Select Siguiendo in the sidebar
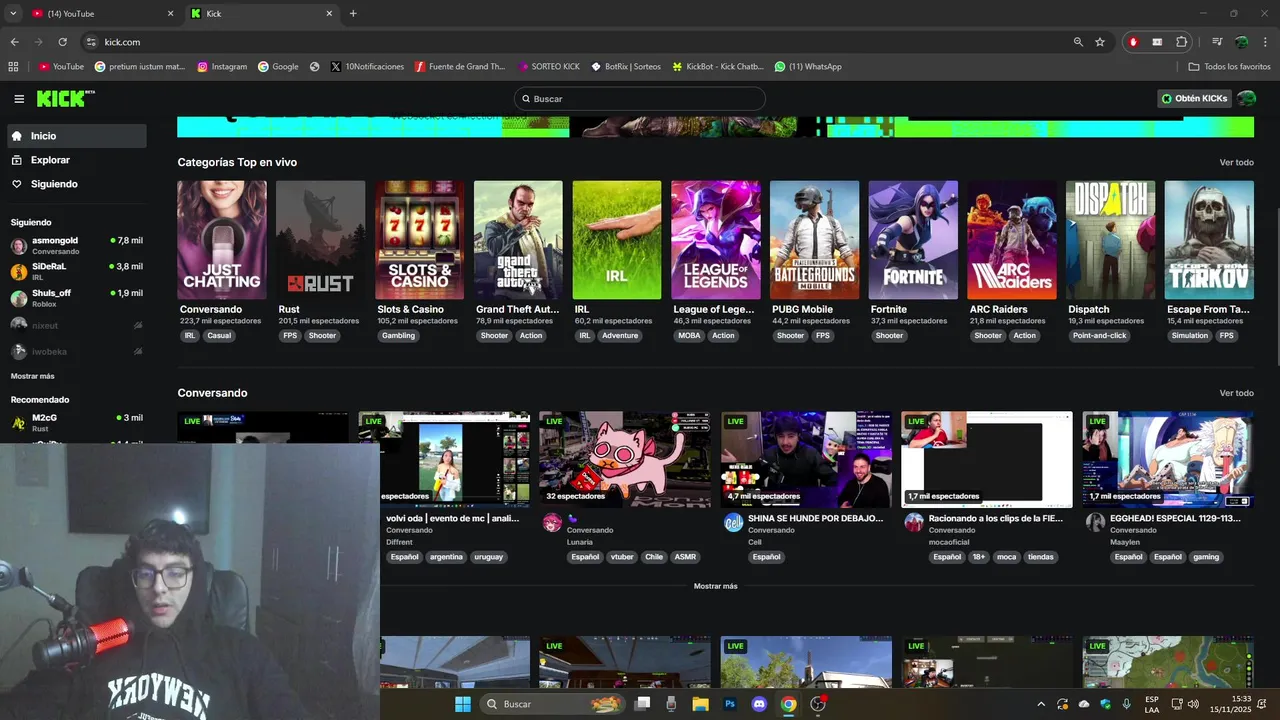The height and width of the screenshot is (720, 1280). 78,184
